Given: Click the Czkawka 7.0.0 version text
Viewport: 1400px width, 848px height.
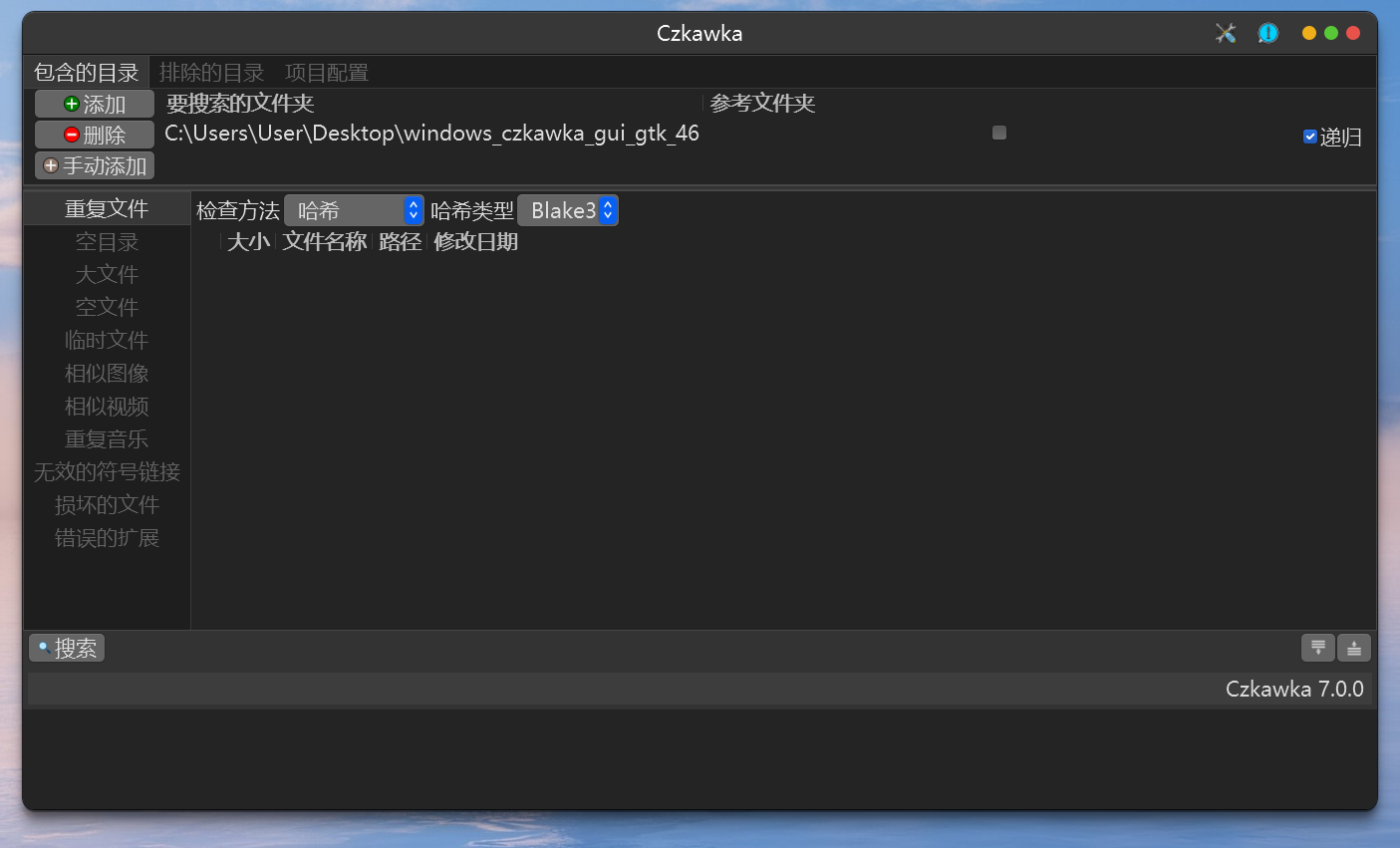Looking at the screenshot, I should point(1294,689).
